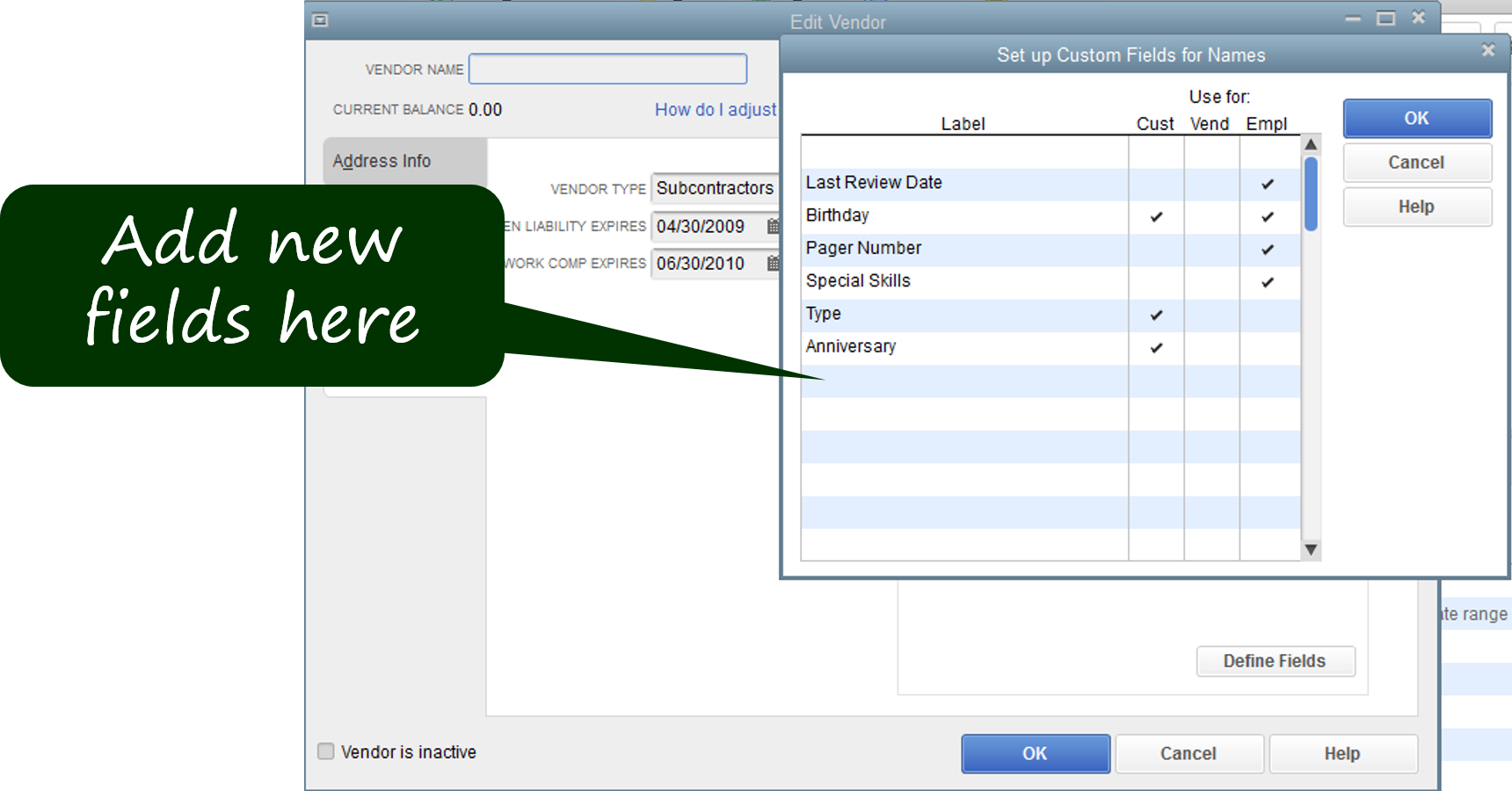Open the calendar for Work Comp Expires date
The width and height of the screenshot is (1512, 791).
773,264
